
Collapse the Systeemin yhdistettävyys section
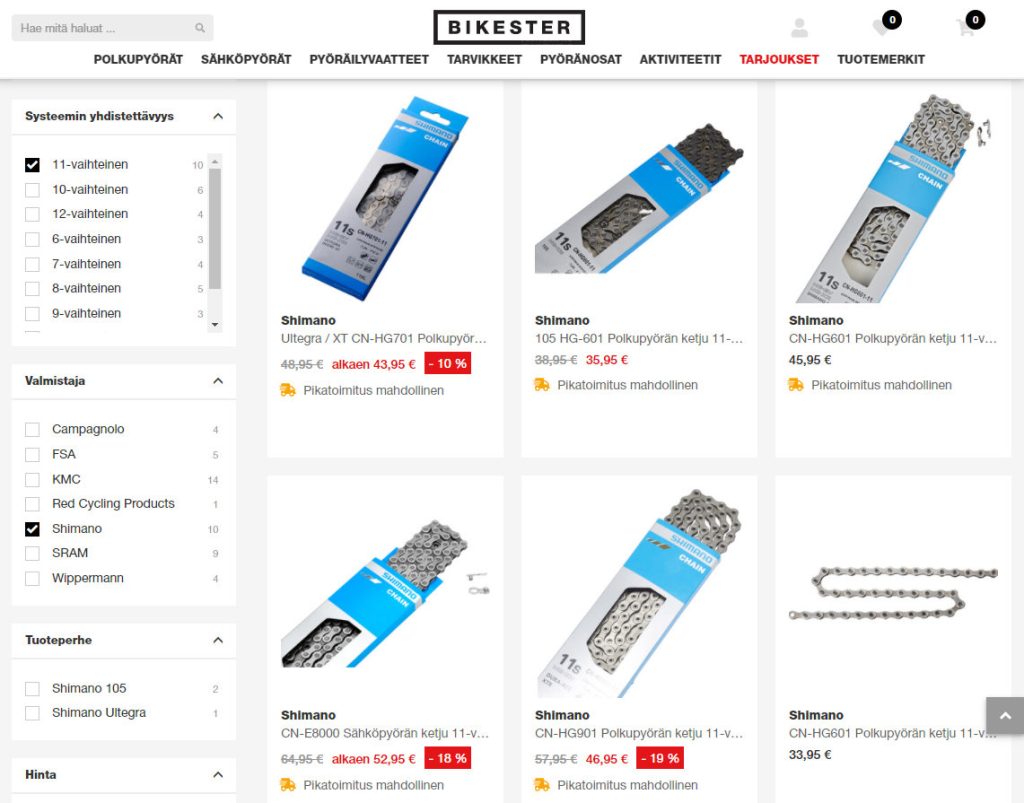point(218,116)
